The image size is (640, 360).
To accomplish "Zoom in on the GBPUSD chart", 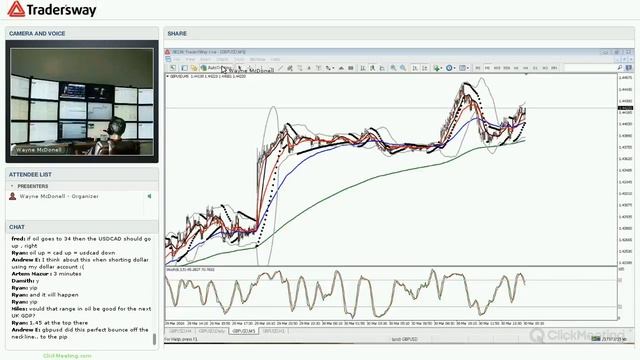I will tap(393, 68).
